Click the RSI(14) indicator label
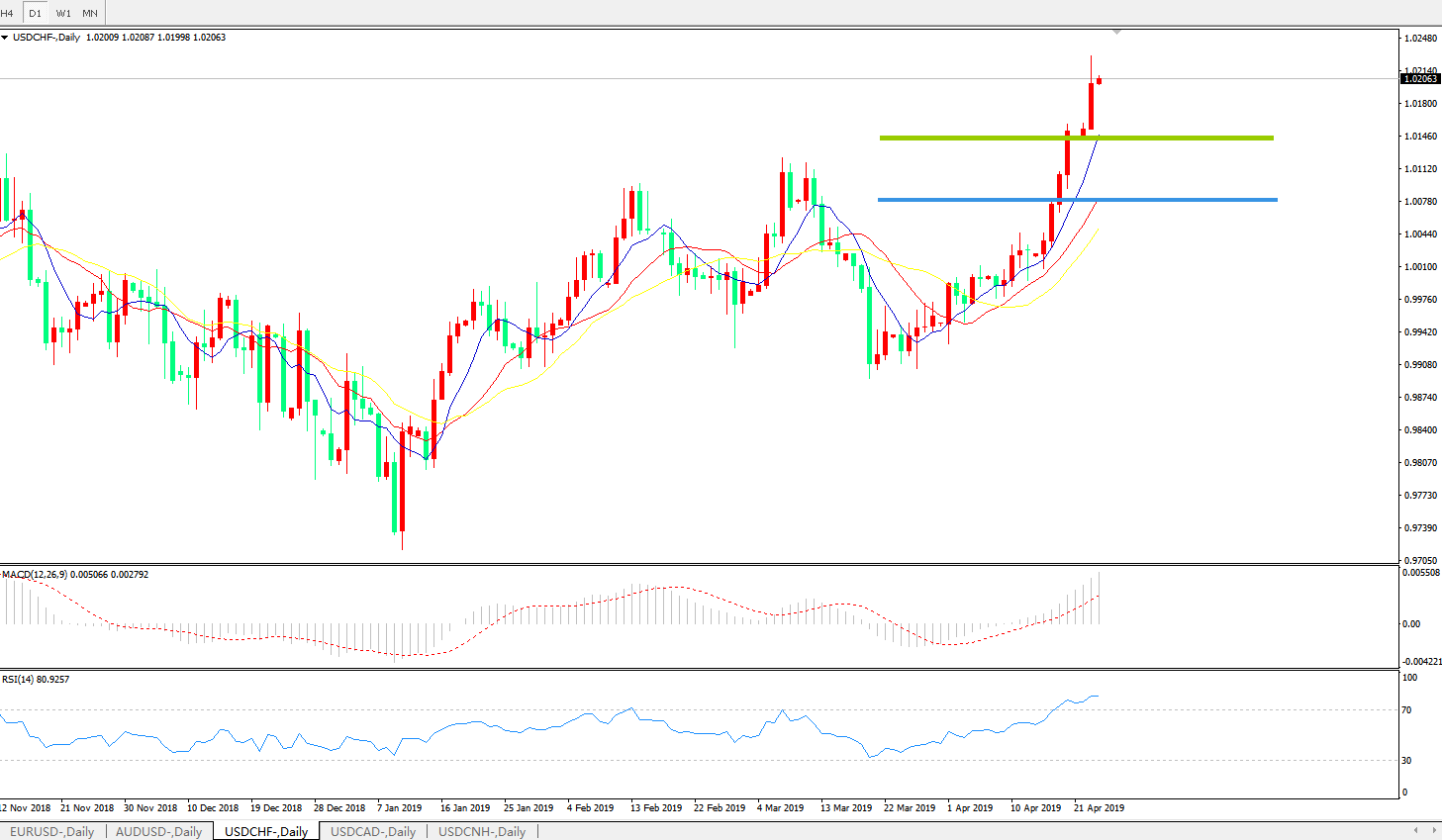 pyautogui.click(x=18, y=680)
